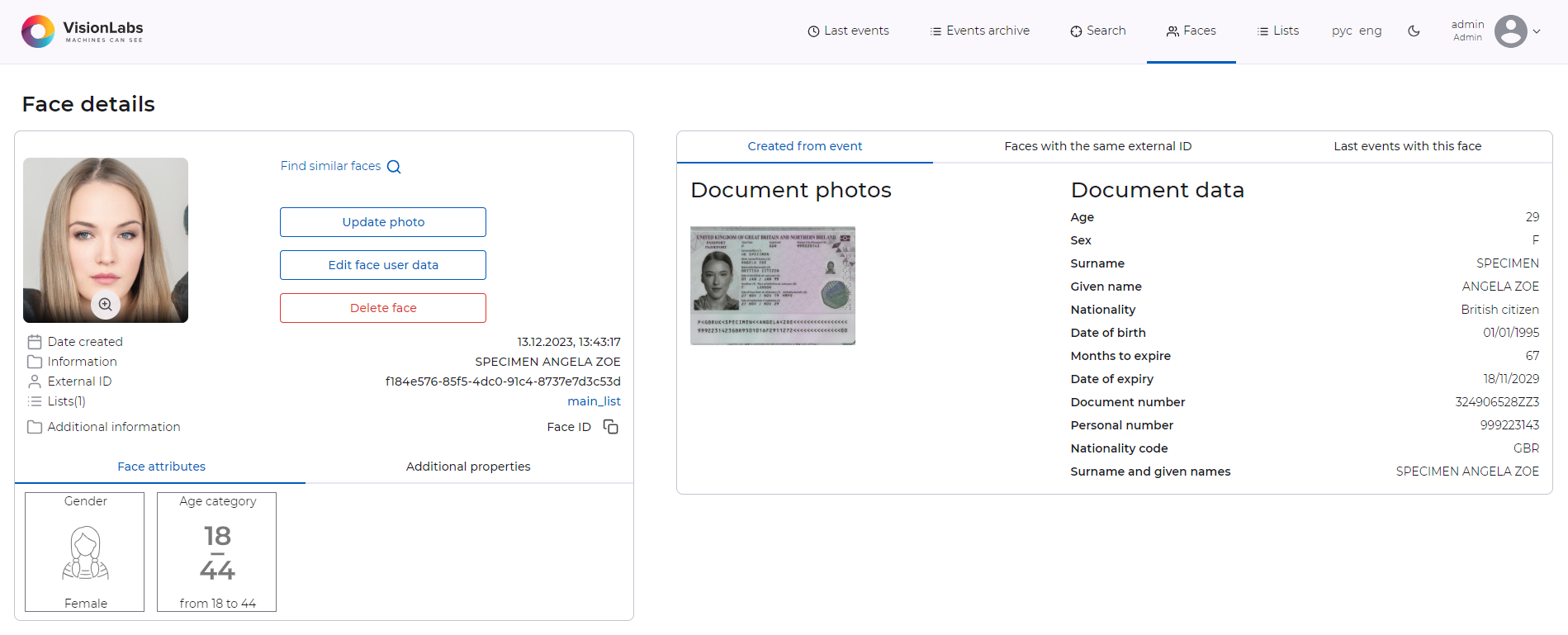The image size is (1568, 635).
Task: Click the VisionLabs logo
Action: coord(83,31)
